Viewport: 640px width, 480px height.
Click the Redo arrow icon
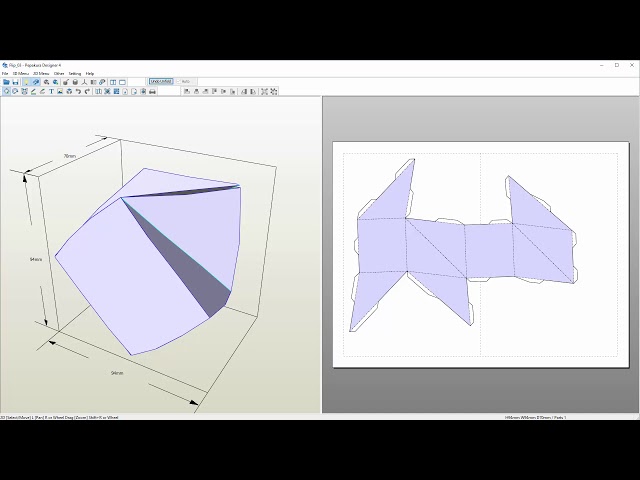pos(87,91)
